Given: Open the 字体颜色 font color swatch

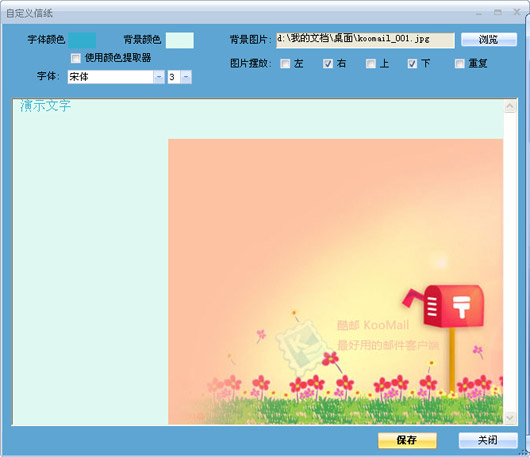Looking at the screenshot, I should click(82, 40).
